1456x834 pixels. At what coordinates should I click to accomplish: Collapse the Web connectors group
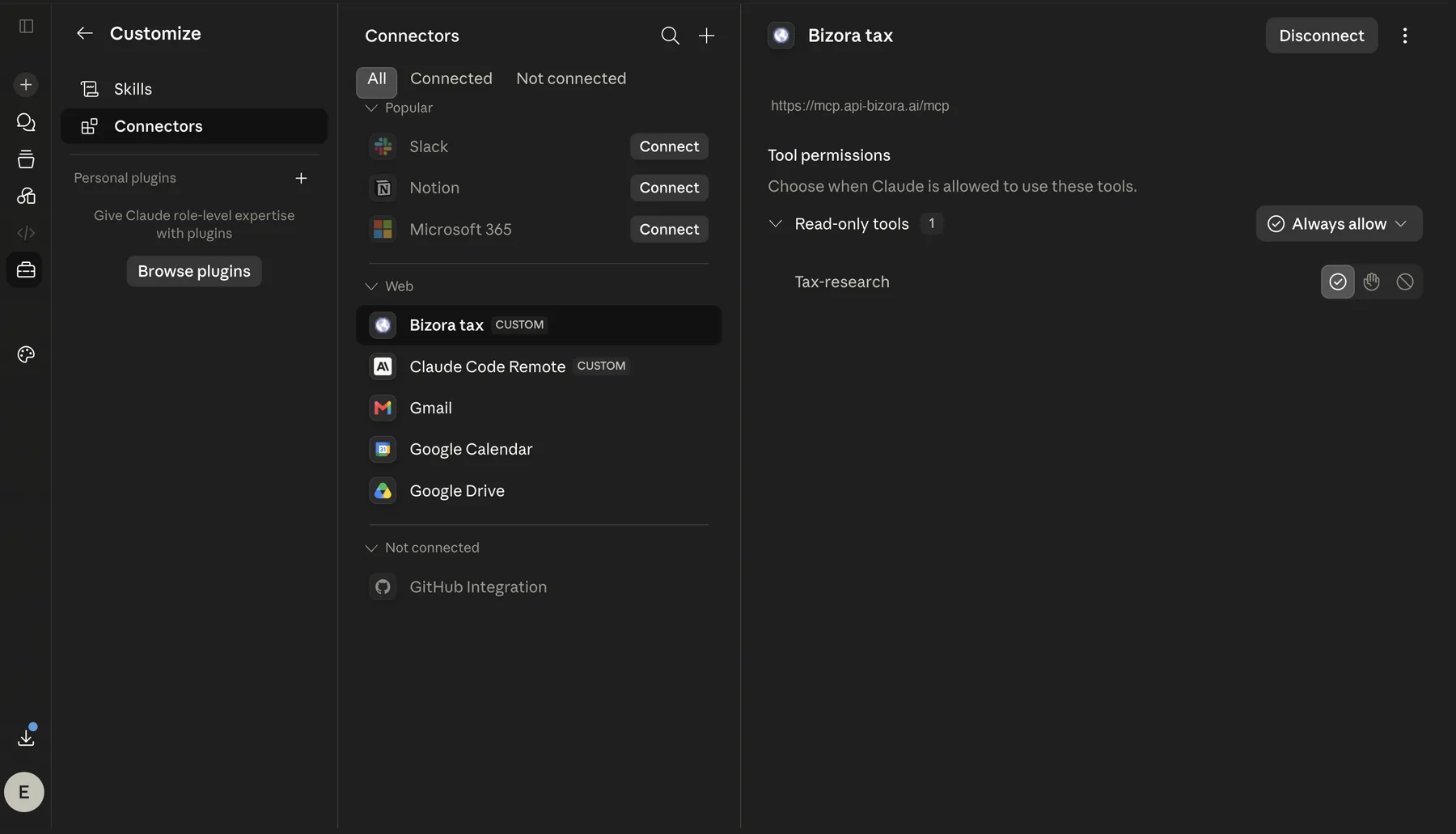click(371, 286)
